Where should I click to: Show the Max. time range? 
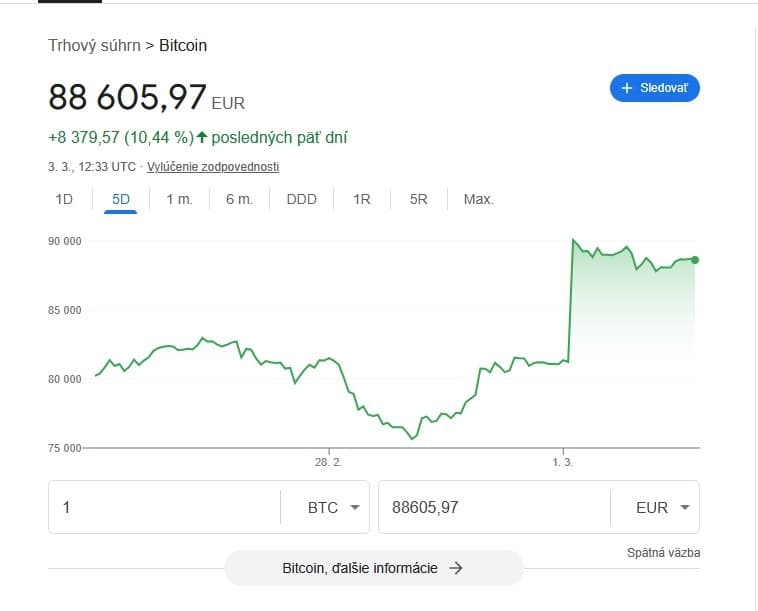click(478, 199)
